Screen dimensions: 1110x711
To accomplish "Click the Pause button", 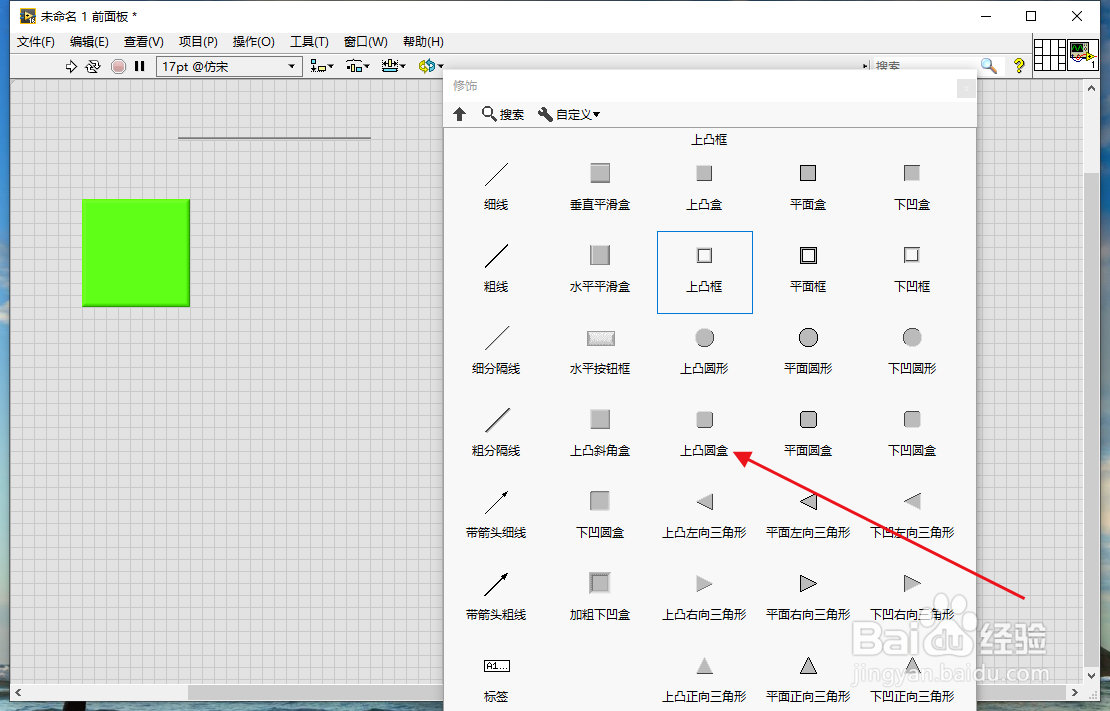I will coord(139,67).
